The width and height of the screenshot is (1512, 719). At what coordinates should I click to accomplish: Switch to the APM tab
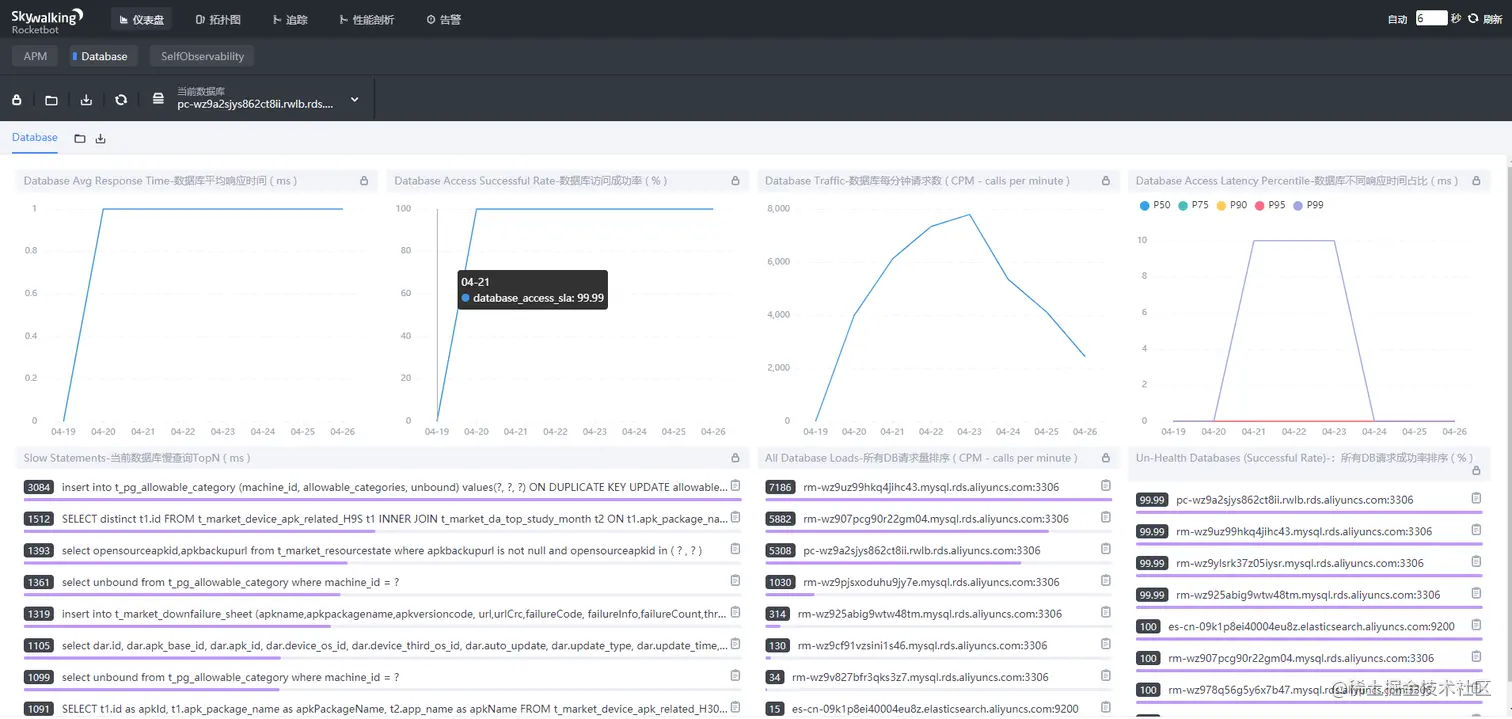[x=35, y=56]
